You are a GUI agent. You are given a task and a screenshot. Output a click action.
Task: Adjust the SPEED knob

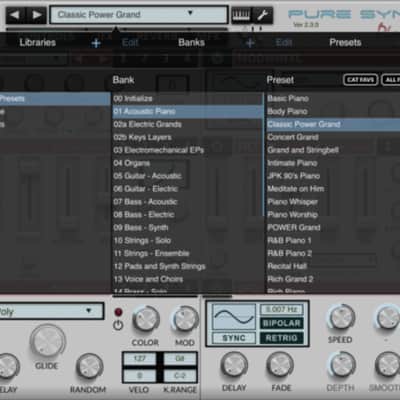point(341,317)
